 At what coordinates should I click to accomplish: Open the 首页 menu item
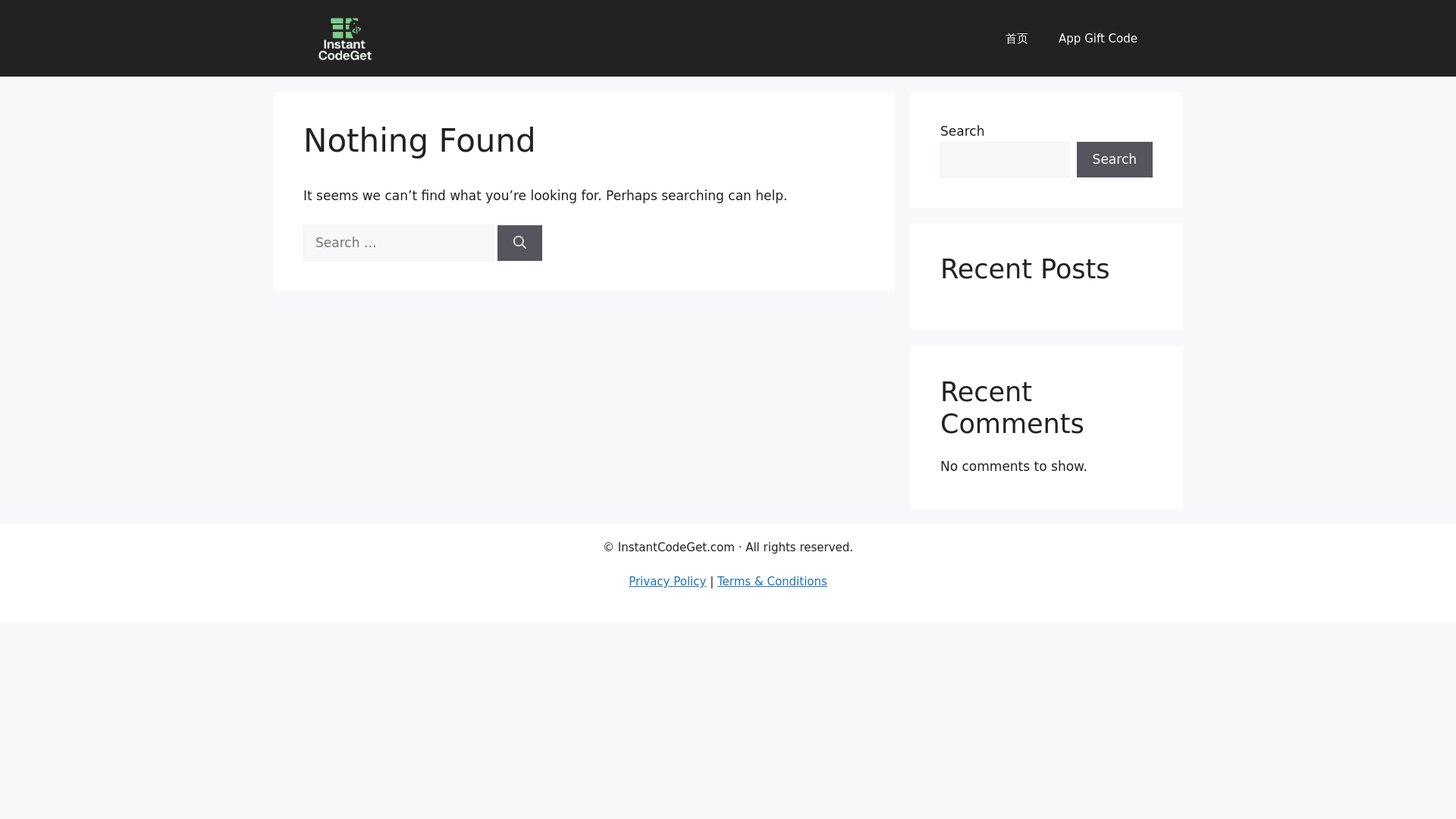click(x=1016, y=39)
